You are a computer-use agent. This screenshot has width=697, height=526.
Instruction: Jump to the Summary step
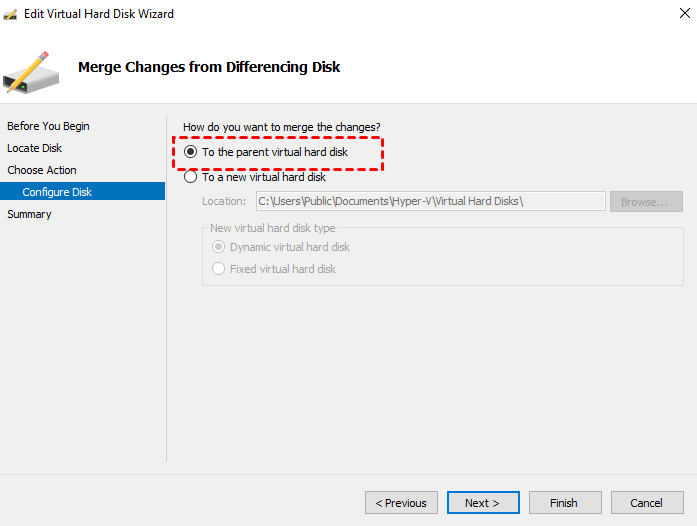coord(29,214)
